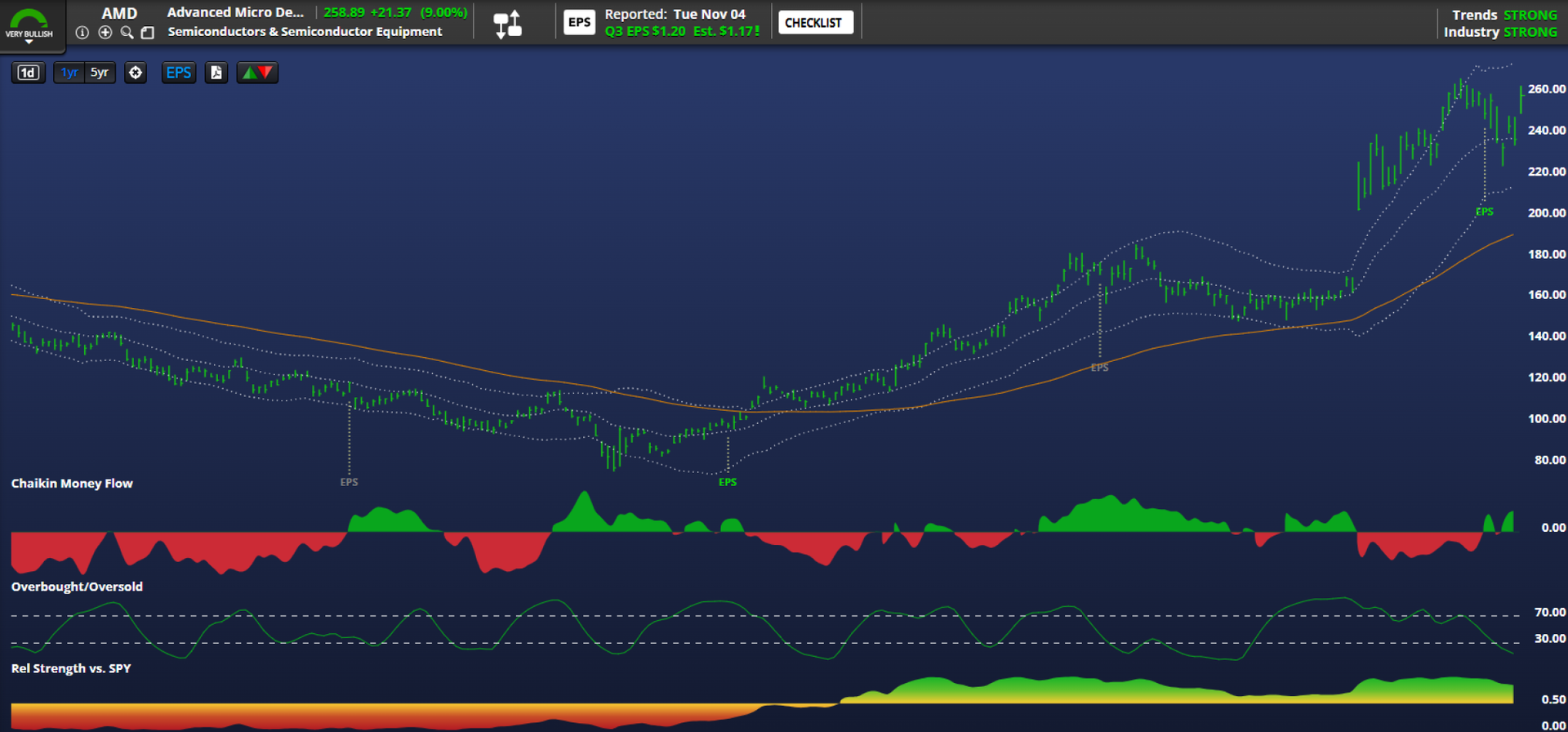
Task: Switch to the 5yr chart range
Action: pyautogui.click(x=100, y=73)
